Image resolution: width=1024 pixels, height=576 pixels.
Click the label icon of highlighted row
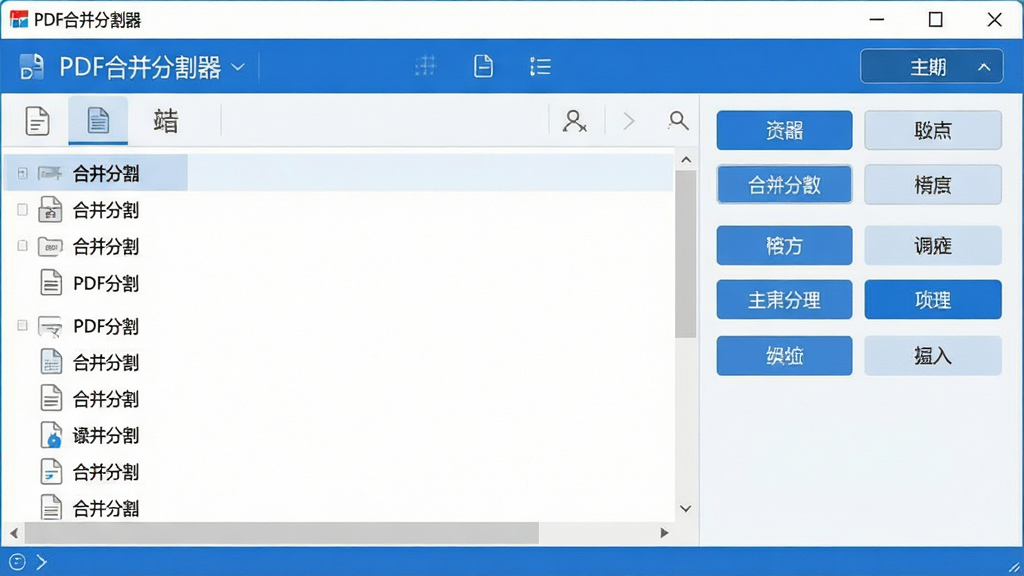[50, 173]
